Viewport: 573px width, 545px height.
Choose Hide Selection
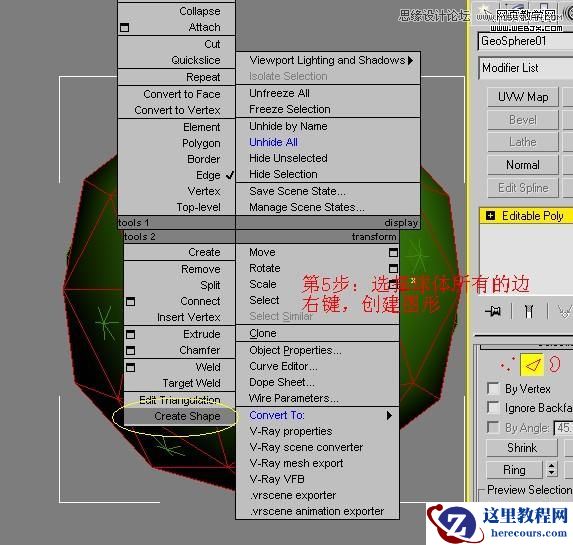283,174
